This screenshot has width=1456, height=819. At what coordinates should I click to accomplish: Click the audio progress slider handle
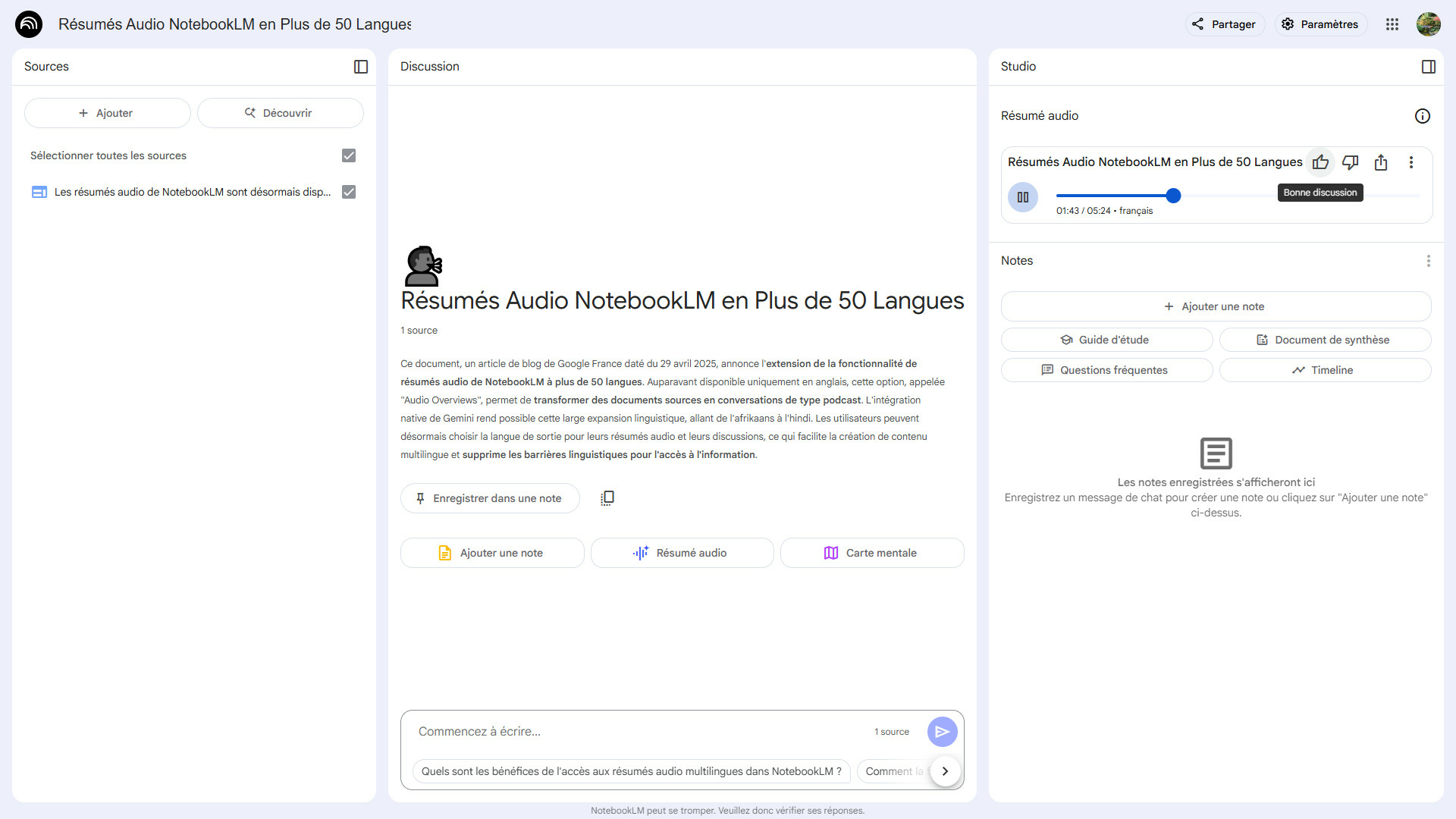(1173, 196)
